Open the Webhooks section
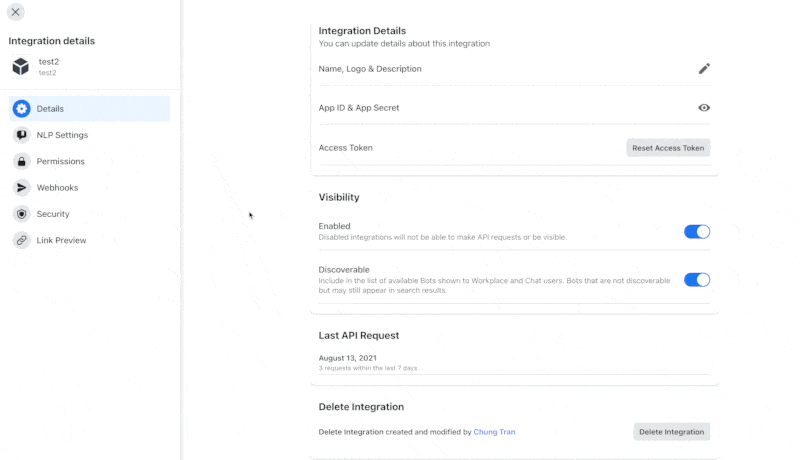Viewport: 800px width, 460px height. coord(89,188)
